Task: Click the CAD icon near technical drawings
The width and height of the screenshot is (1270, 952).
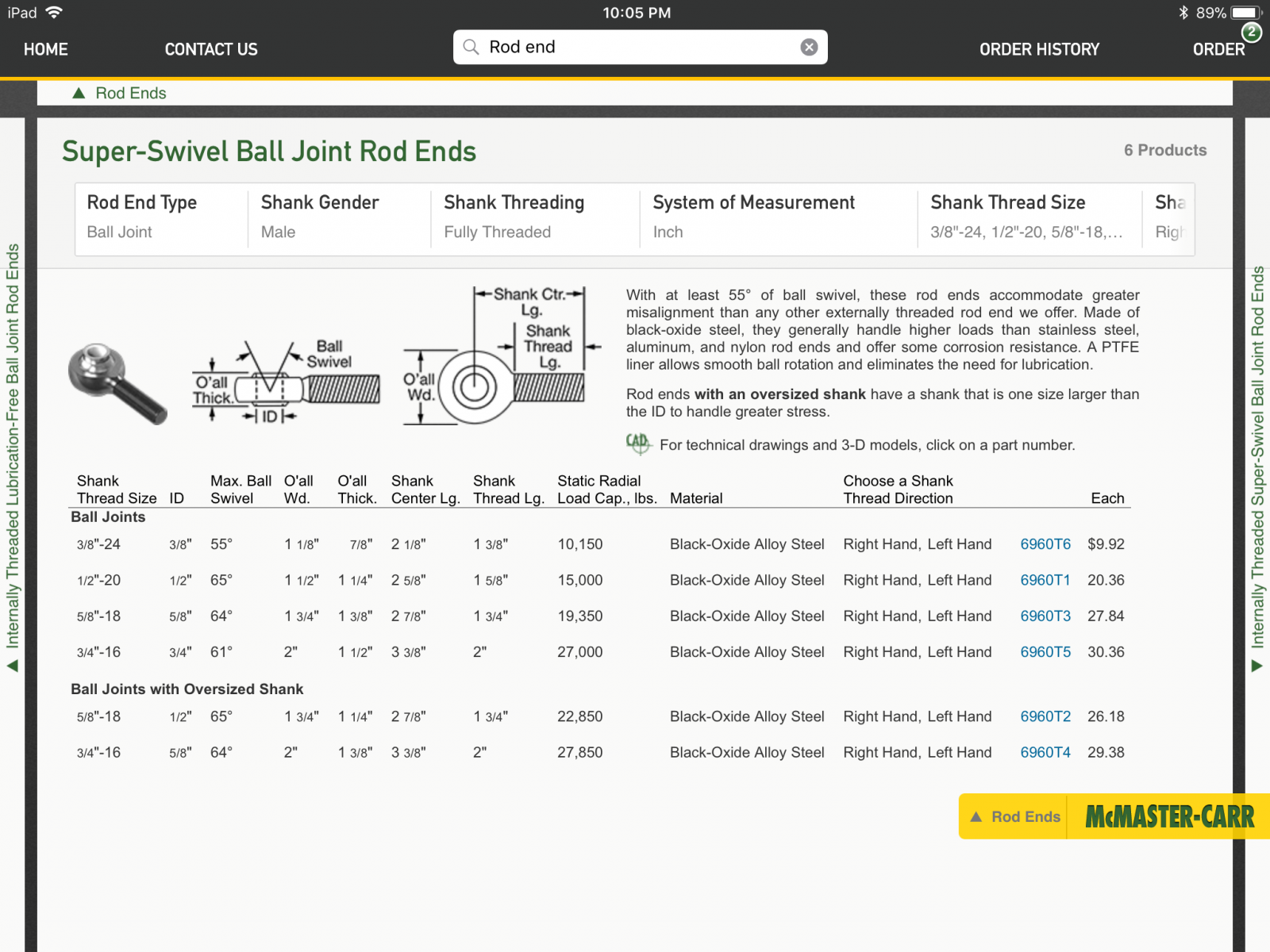Action: (637, 443)
